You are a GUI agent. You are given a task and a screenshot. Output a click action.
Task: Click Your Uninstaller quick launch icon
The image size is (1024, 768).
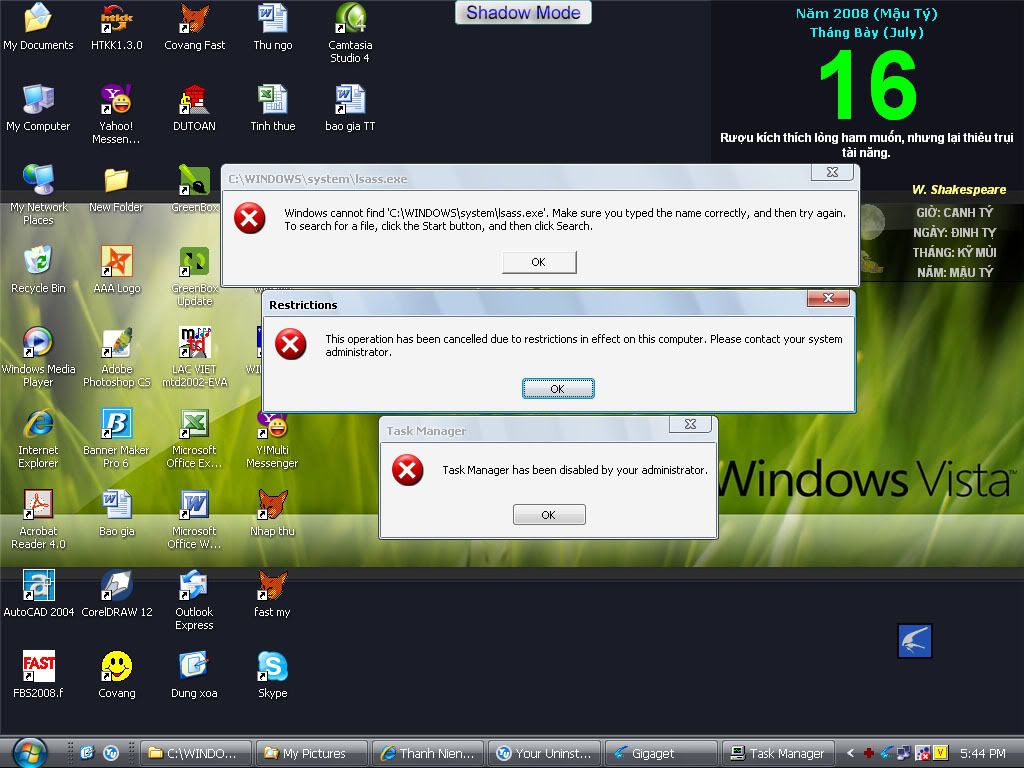[x=111, y=752]
